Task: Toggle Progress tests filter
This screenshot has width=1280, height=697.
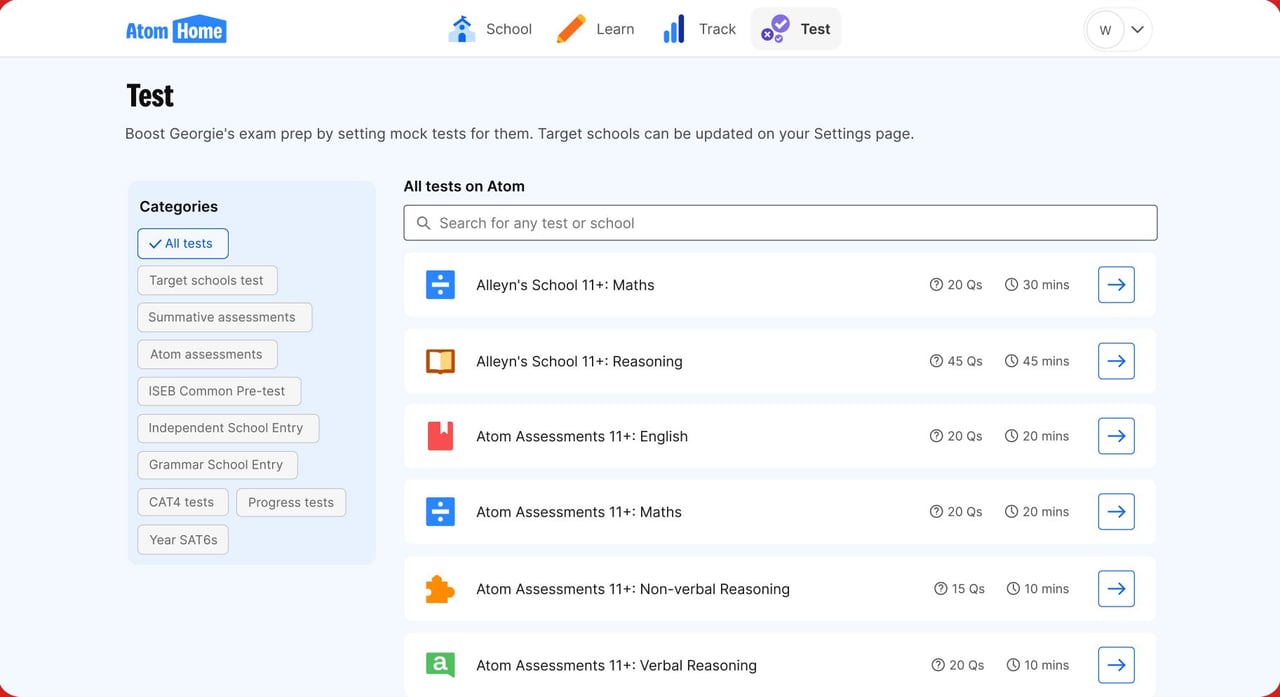Action: pyautogui.click(x=291, y=502)
